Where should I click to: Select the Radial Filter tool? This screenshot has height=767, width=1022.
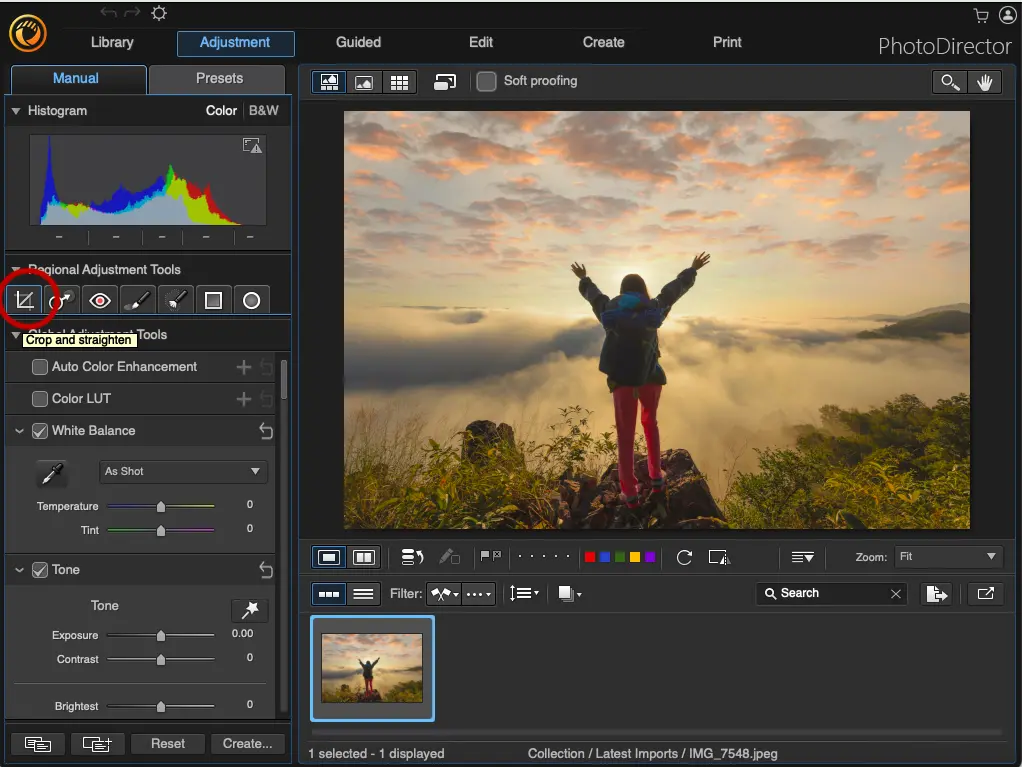[251, 299]
